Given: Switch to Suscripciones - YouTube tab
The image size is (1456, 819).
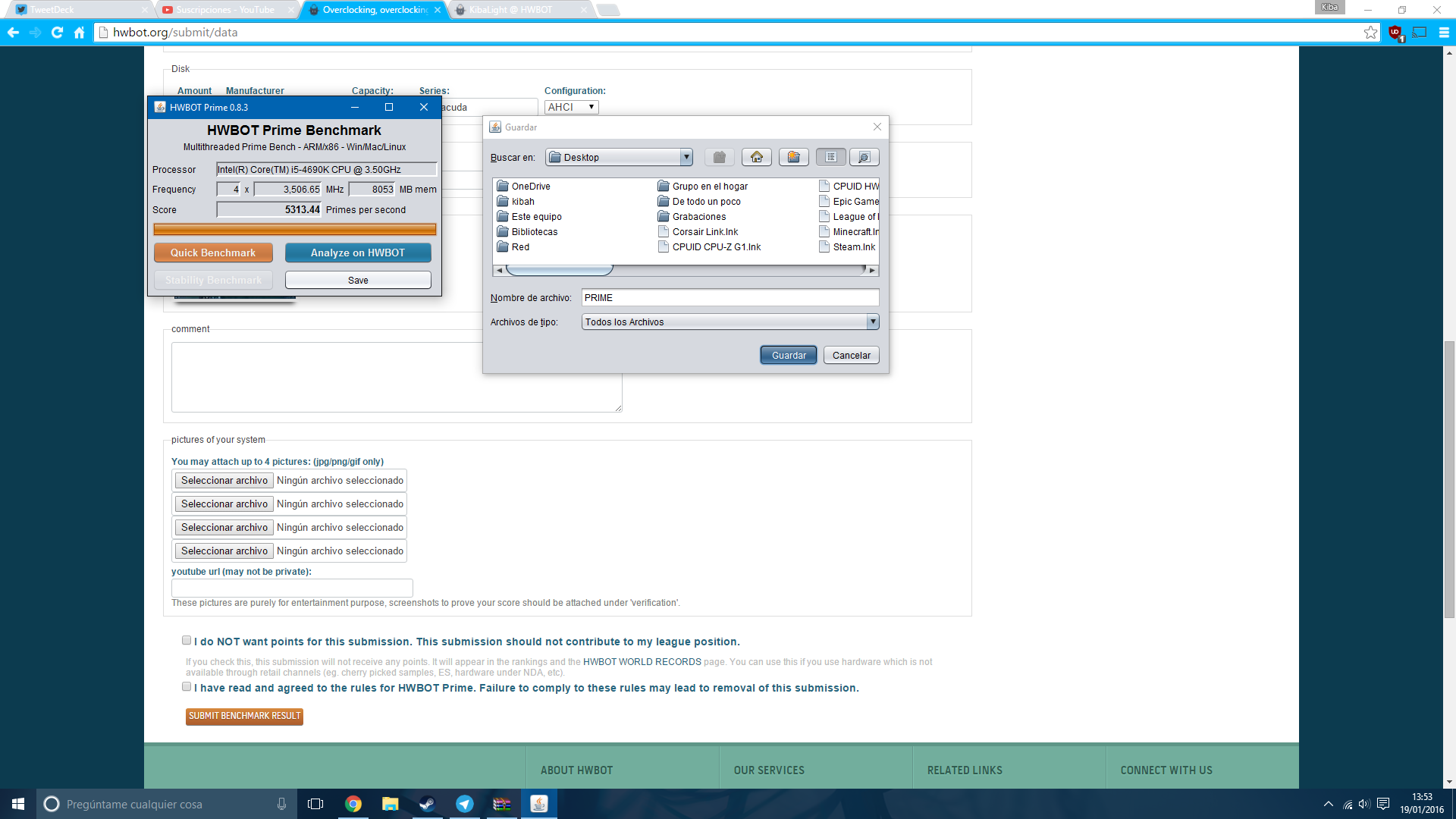Looking at the screenshot, I should coord(227,10).
